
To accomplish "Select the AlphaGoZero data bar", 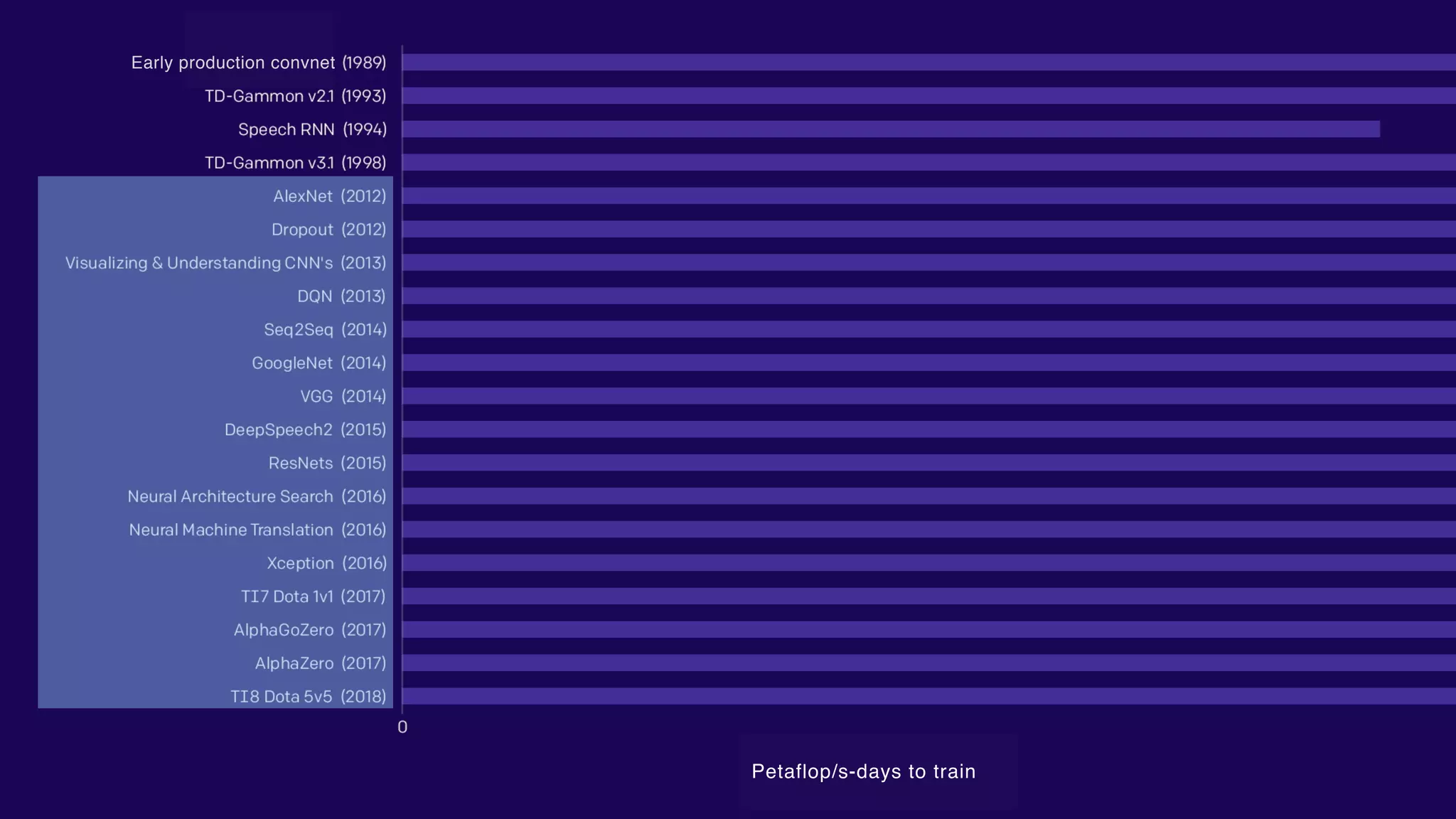I will tap(929, 630).
